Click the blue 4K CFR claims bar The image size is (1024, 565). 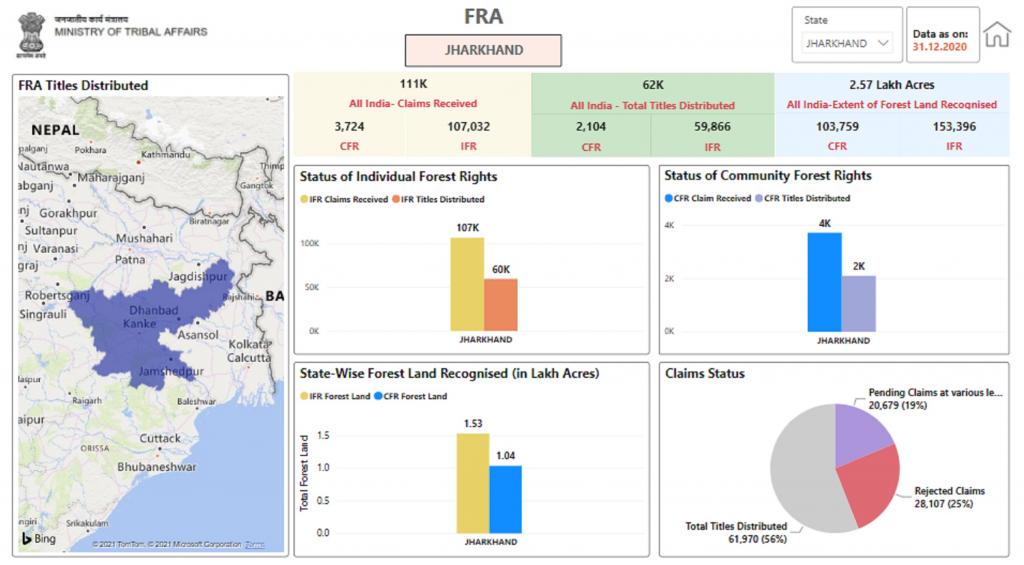coord(824,282)
